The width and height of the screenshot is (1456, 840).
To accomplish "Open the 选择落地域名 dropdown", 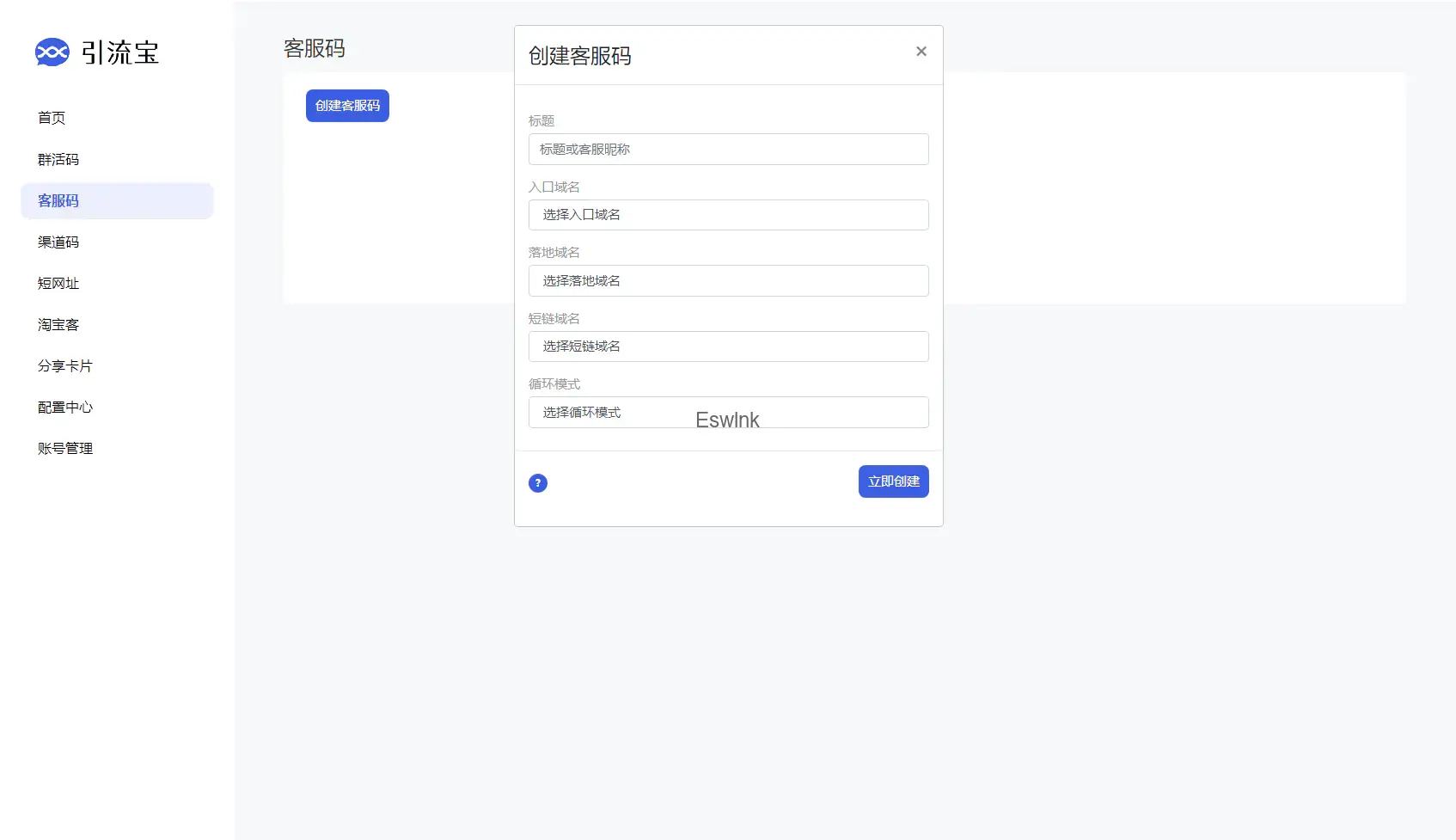I will pyautogui.click(x=728, y=281).
